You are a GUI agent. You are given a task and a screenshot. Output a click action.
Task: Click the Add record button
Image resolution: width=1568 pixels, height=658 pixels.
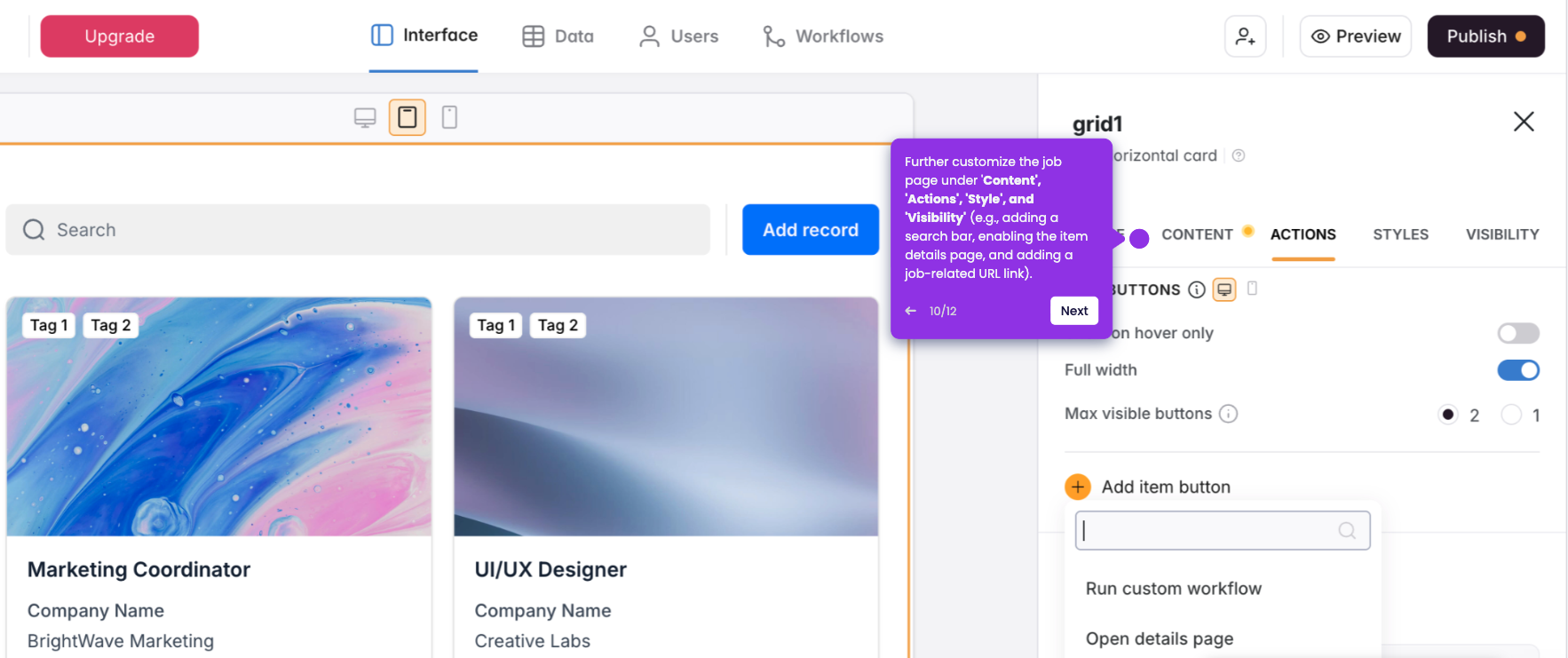811,230
